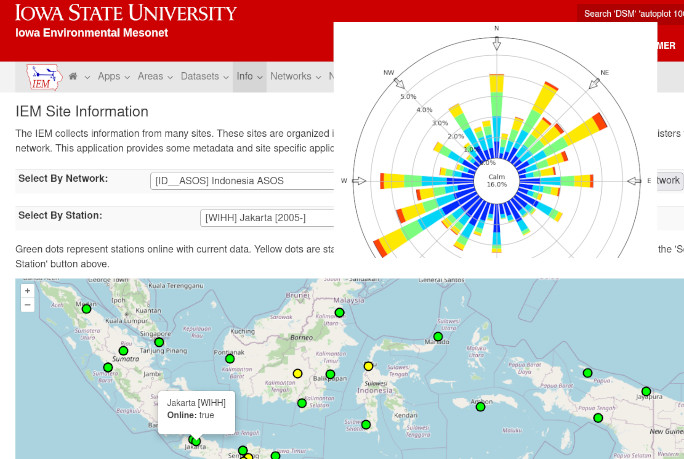The height and width of the screenshot is (459, 684).
Task: Select the green dot near Sulawesi Selatan
Action: [366, 425]
